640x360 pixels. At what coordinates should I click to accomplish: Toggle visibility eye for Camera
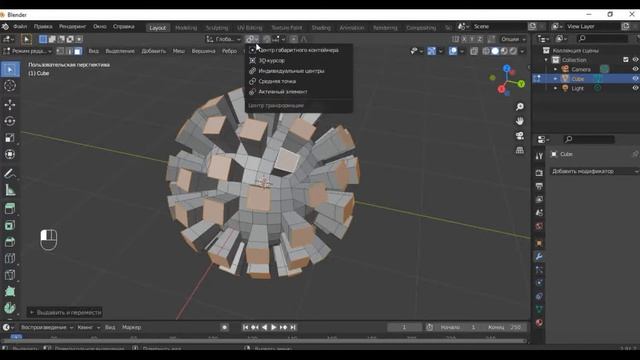(636, 69)
